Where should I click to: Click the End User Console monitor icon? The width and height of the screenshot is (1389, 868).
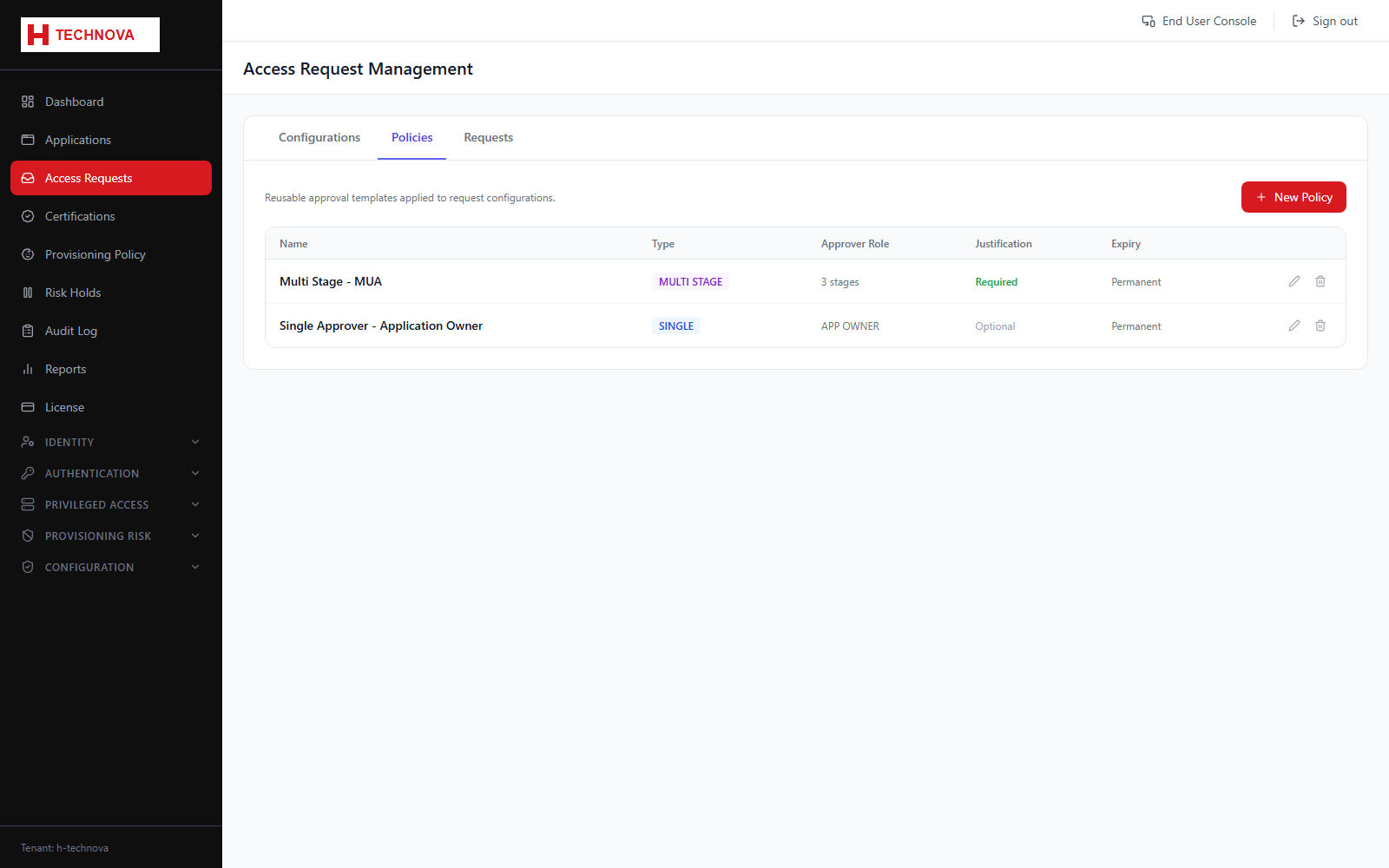(x=1149, y=21)
